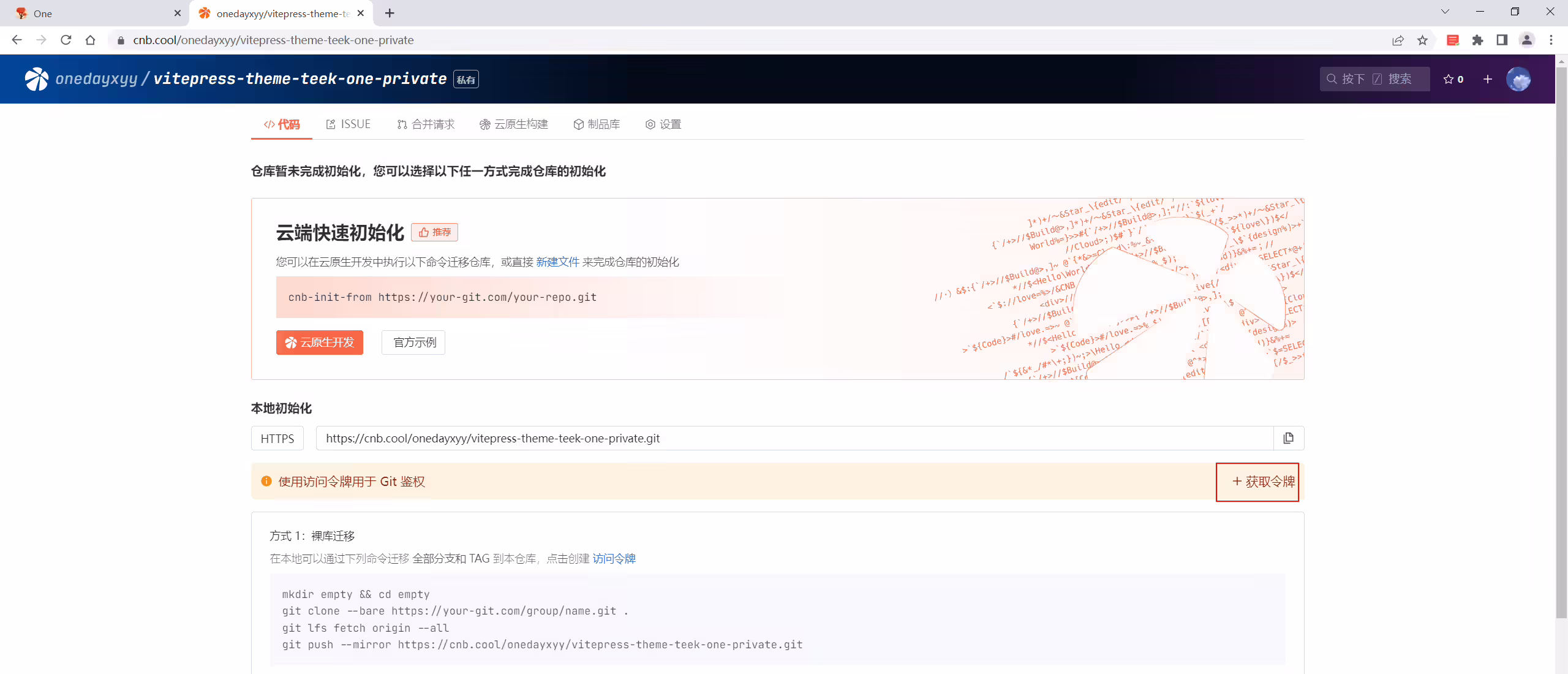Click the page vertical scrollbar
1568x674 pixels.
[x=1561, y=343]
